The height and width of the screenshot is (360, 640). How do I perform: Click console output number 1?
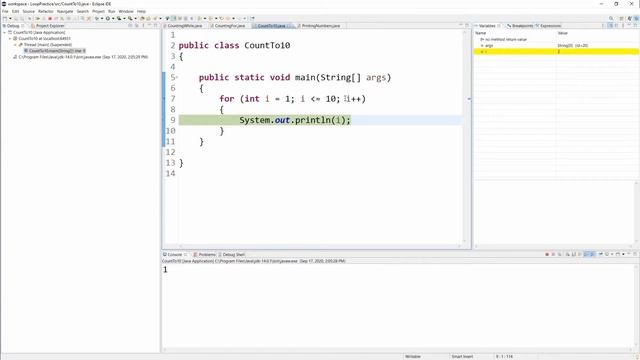click(165, 269)
